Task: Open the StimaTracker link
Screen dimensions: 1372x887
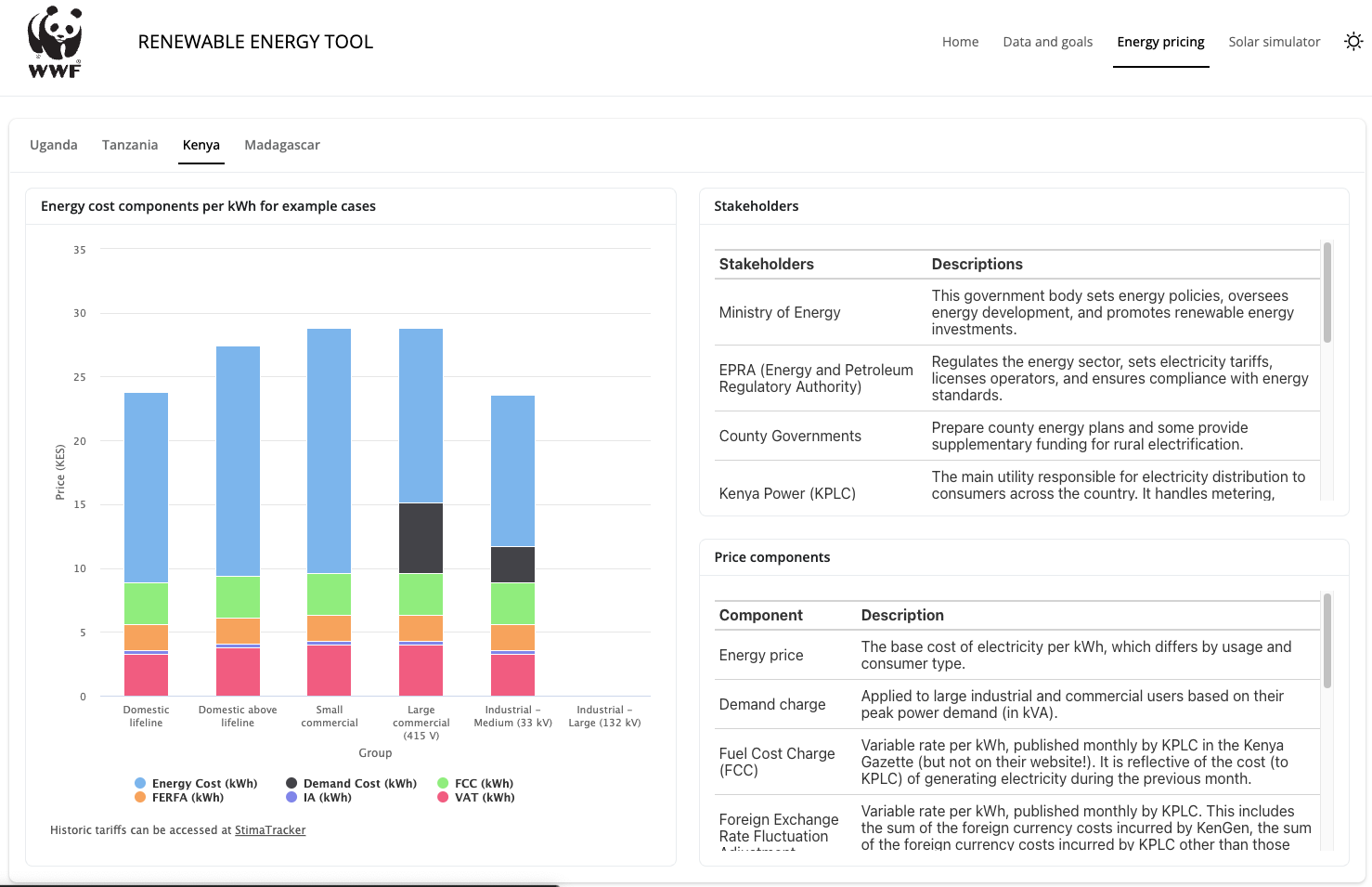Action: pos(270,830)
